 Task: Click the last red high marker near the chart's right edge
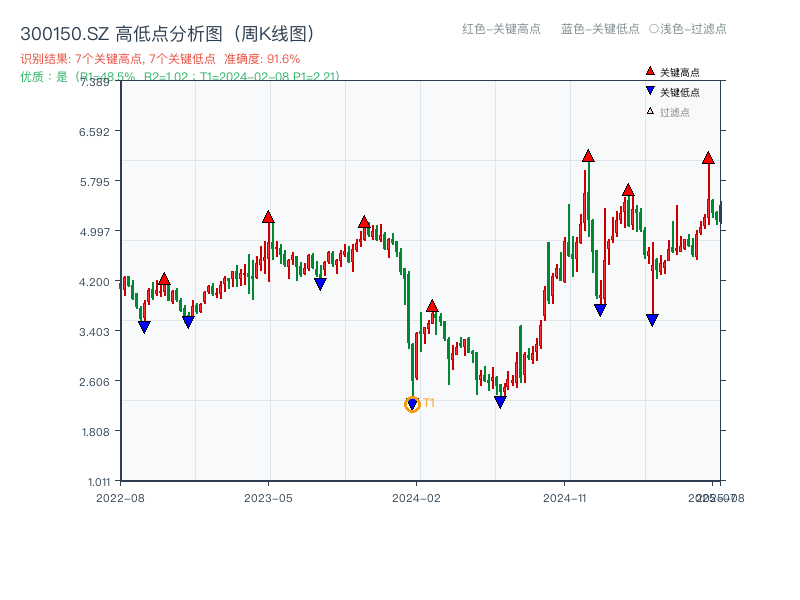point(708,158)
